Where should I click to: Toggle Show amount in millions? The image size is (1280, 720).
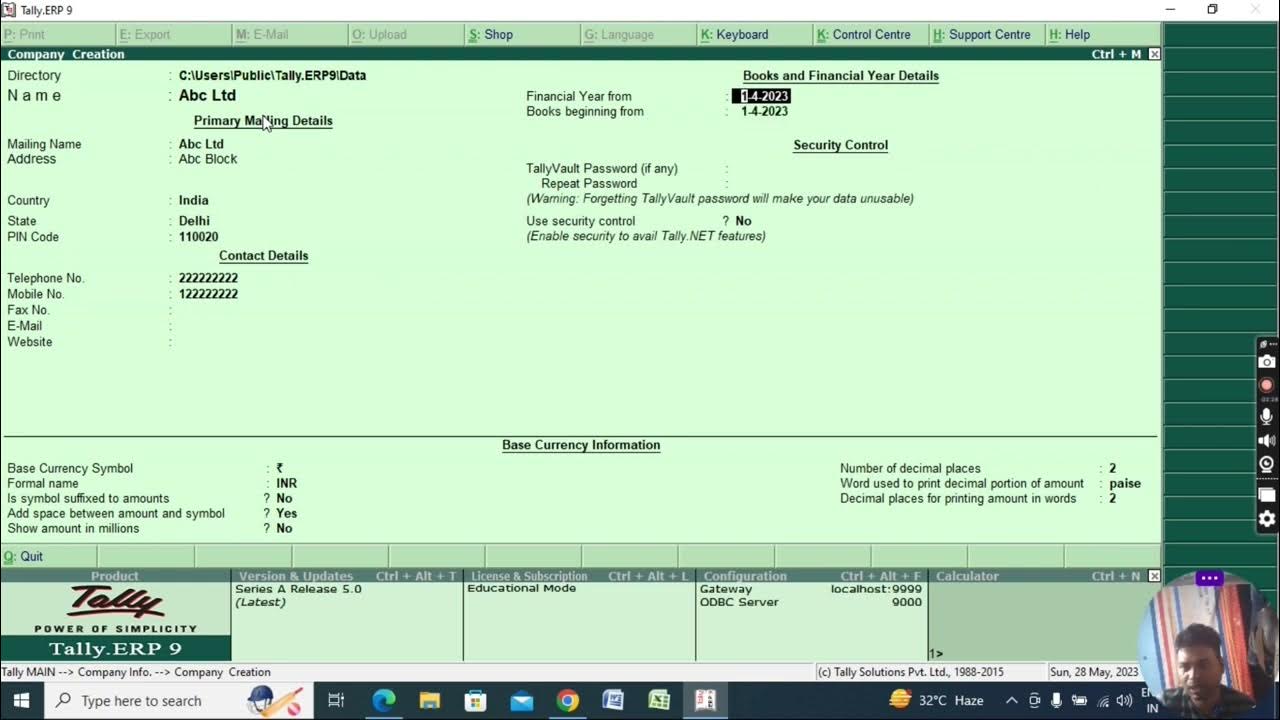(x=284, y=528)
